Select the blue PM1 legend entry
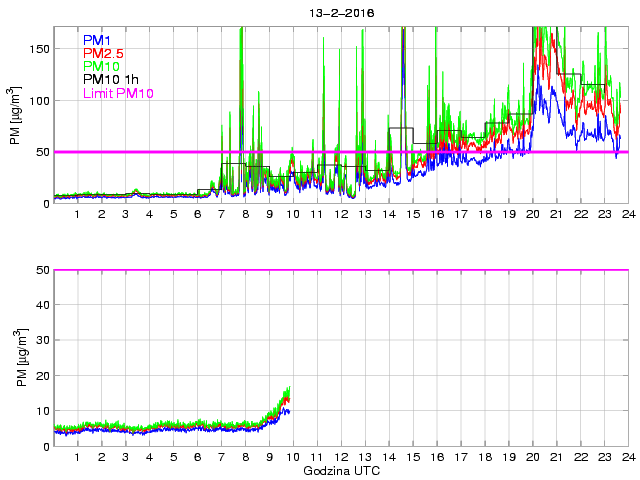The height and width of the screenshot is (480, 640). [97, 40]
